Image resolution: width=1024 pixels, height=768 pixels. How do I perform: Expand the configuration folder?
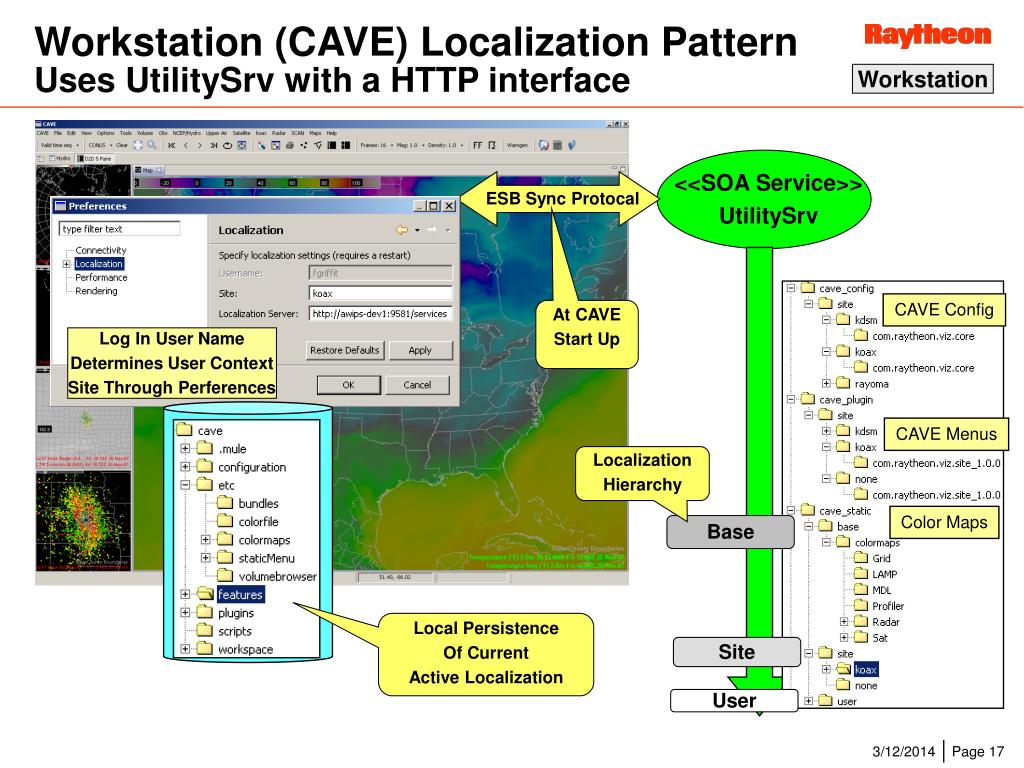[185, 467]
